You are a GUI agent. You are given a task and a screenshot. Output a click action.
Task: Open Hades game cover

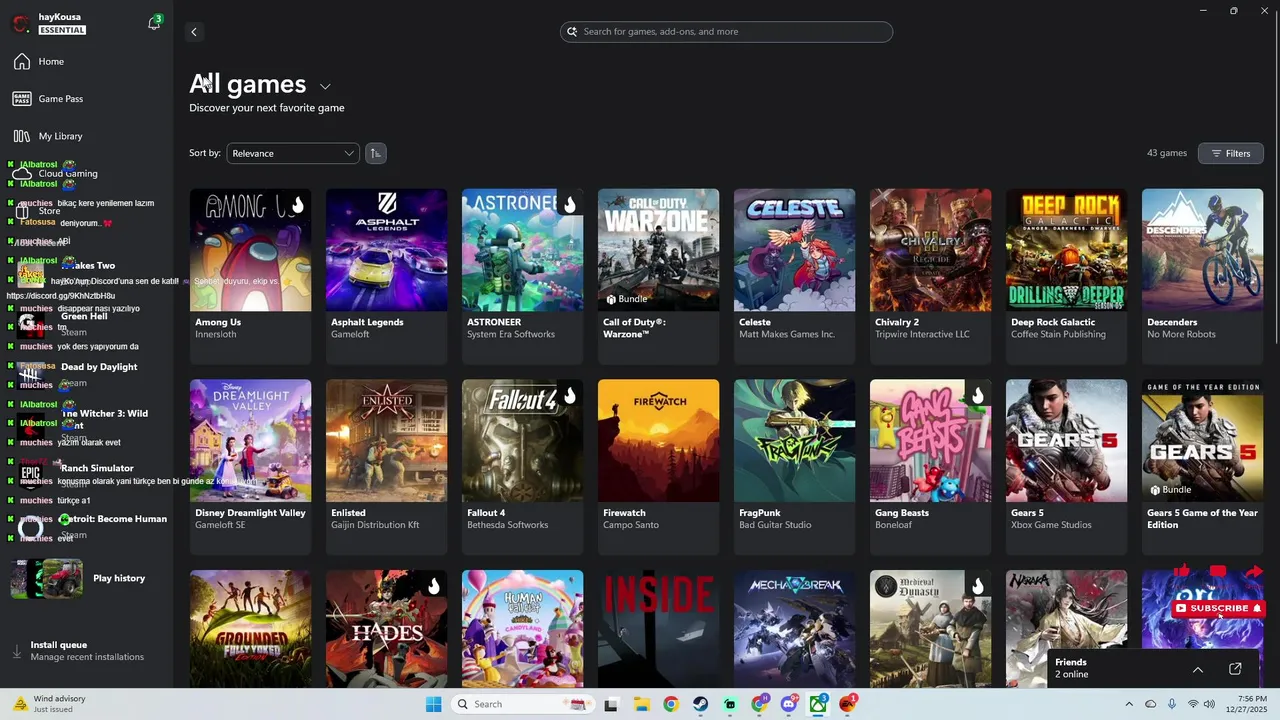point(386,629)
